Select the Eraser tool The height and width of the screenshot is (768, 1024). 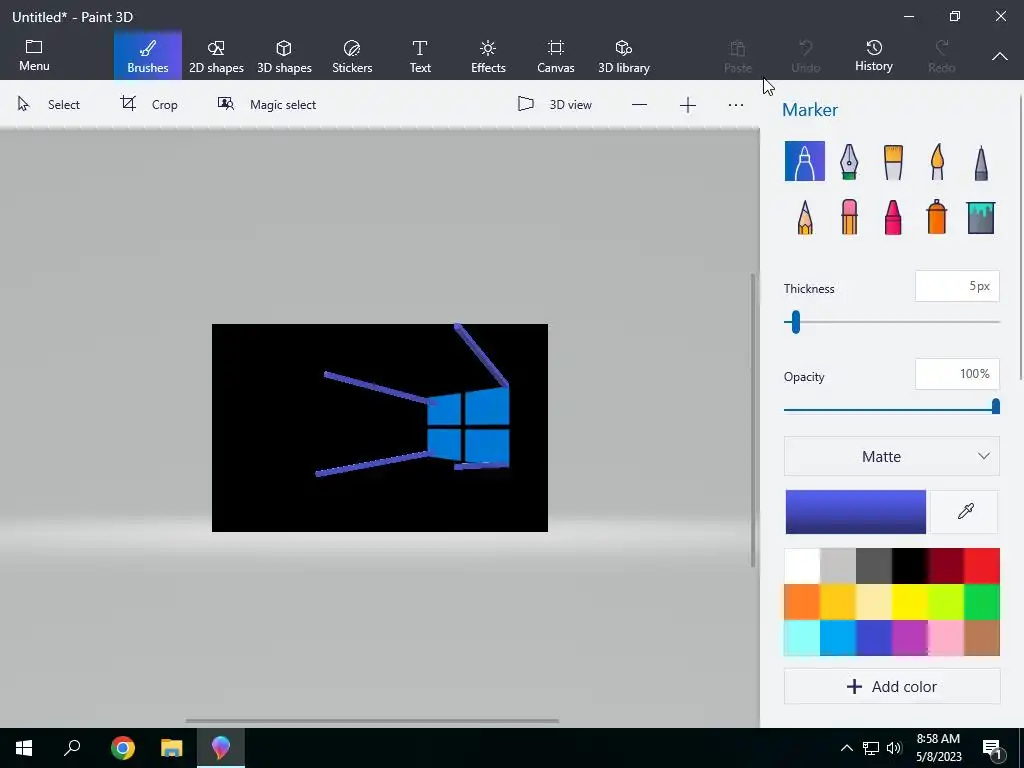coord(849,217)
